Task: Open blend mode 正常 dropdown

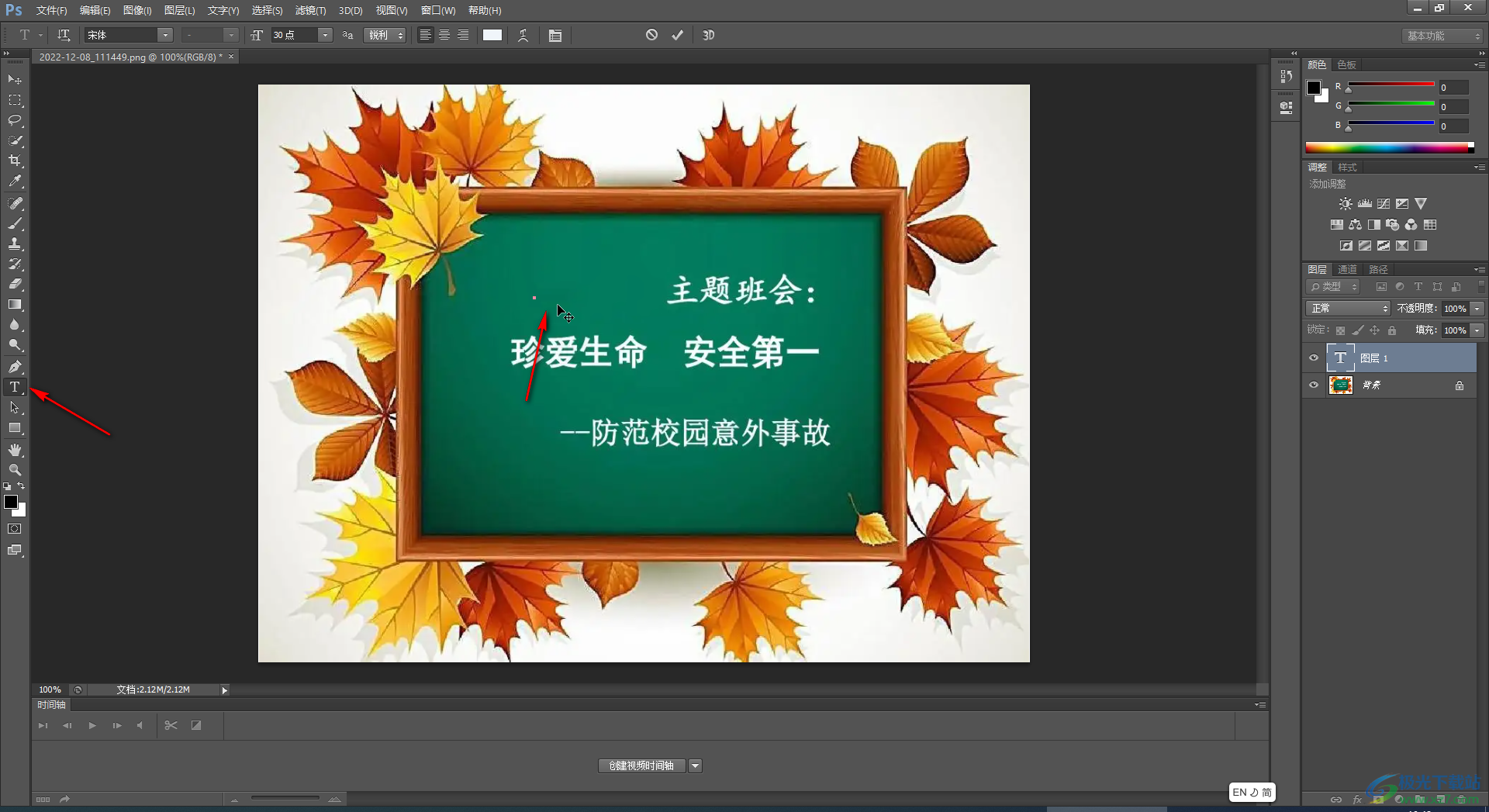Action: pos(1348,308)
